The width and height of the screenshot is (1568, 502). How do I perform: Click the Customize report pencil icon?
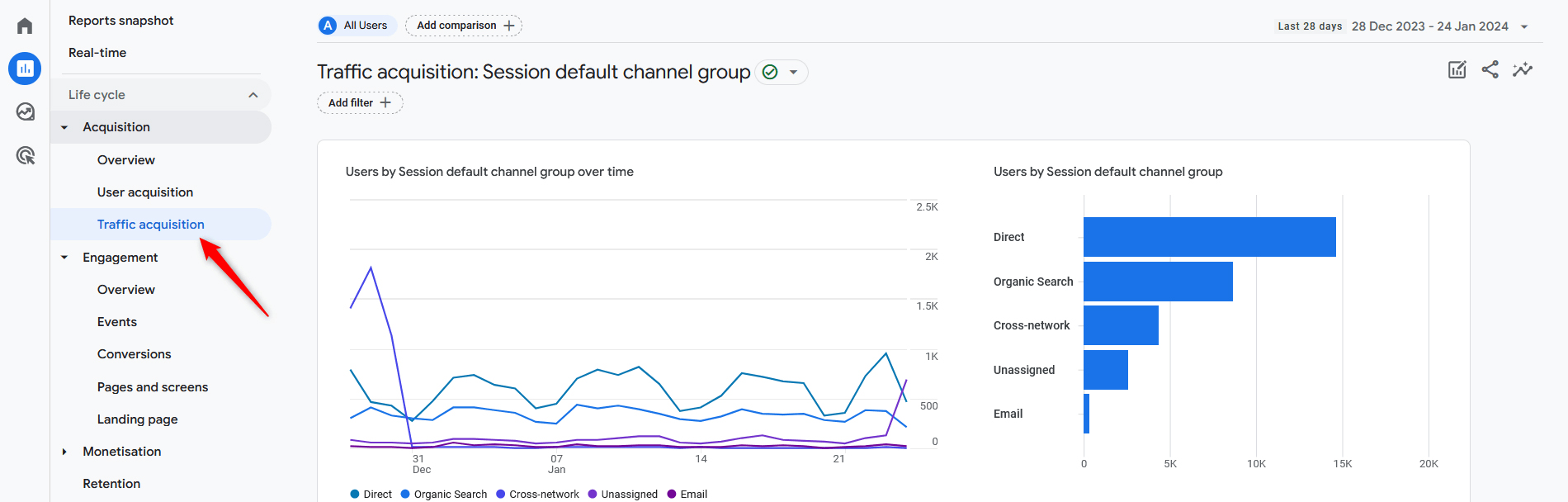point(1457,70)
